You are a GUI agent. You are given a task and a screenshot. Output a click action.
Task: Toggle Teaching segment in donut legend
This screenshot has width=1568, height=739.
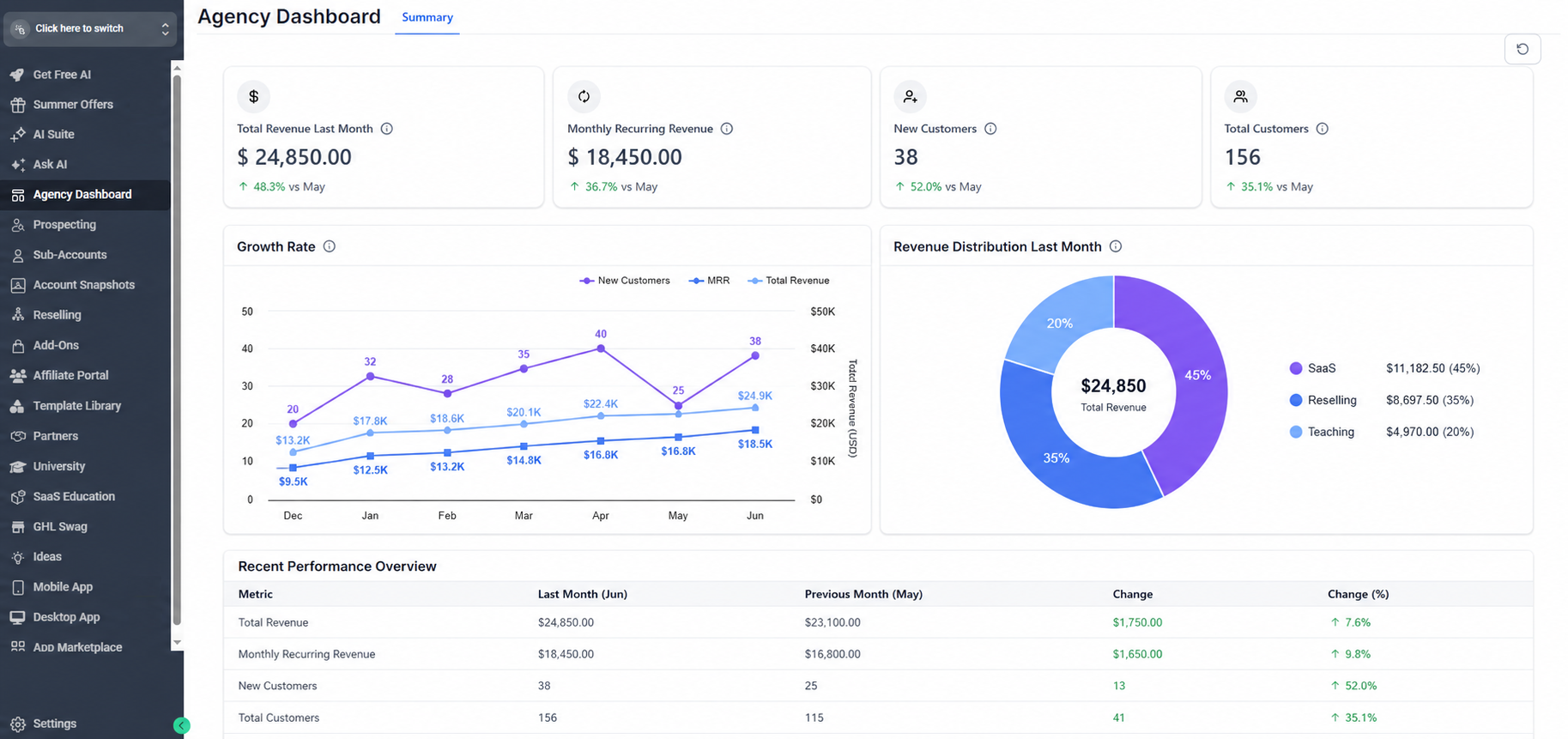(1322, 432)
